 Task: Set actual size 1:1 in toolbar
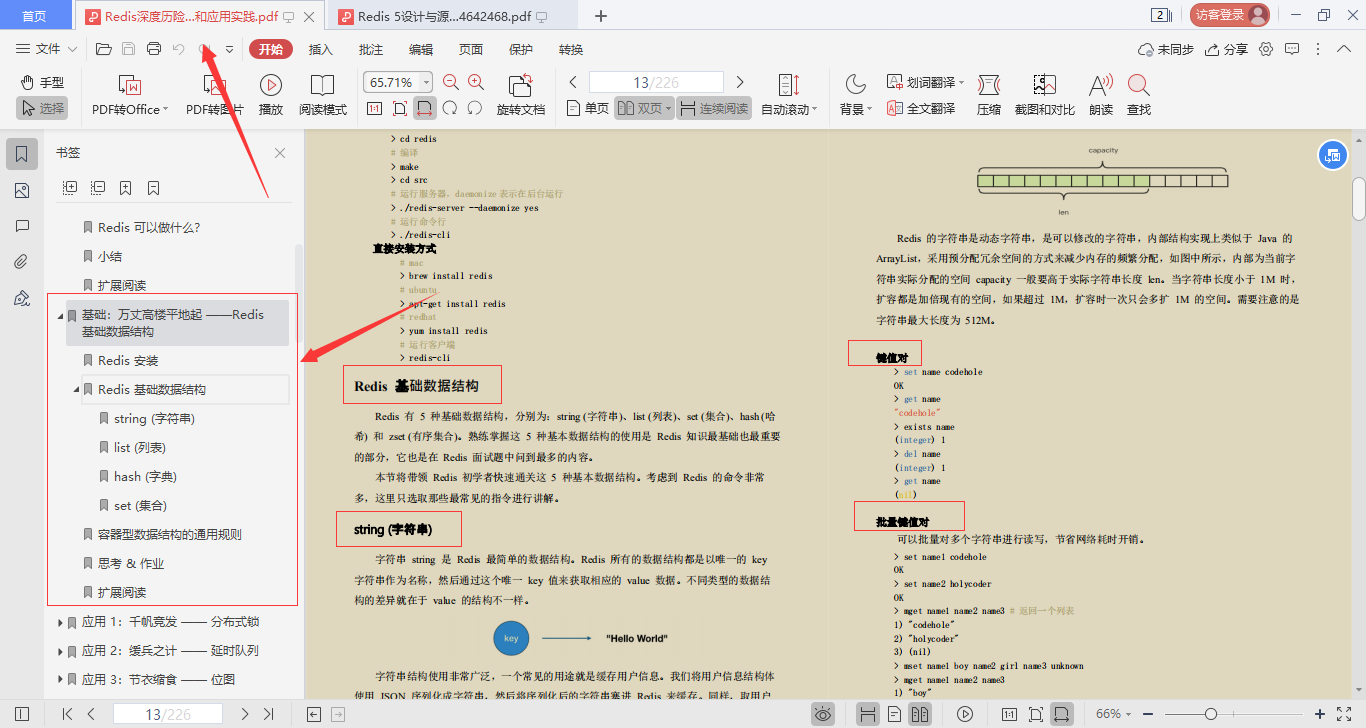374,108
